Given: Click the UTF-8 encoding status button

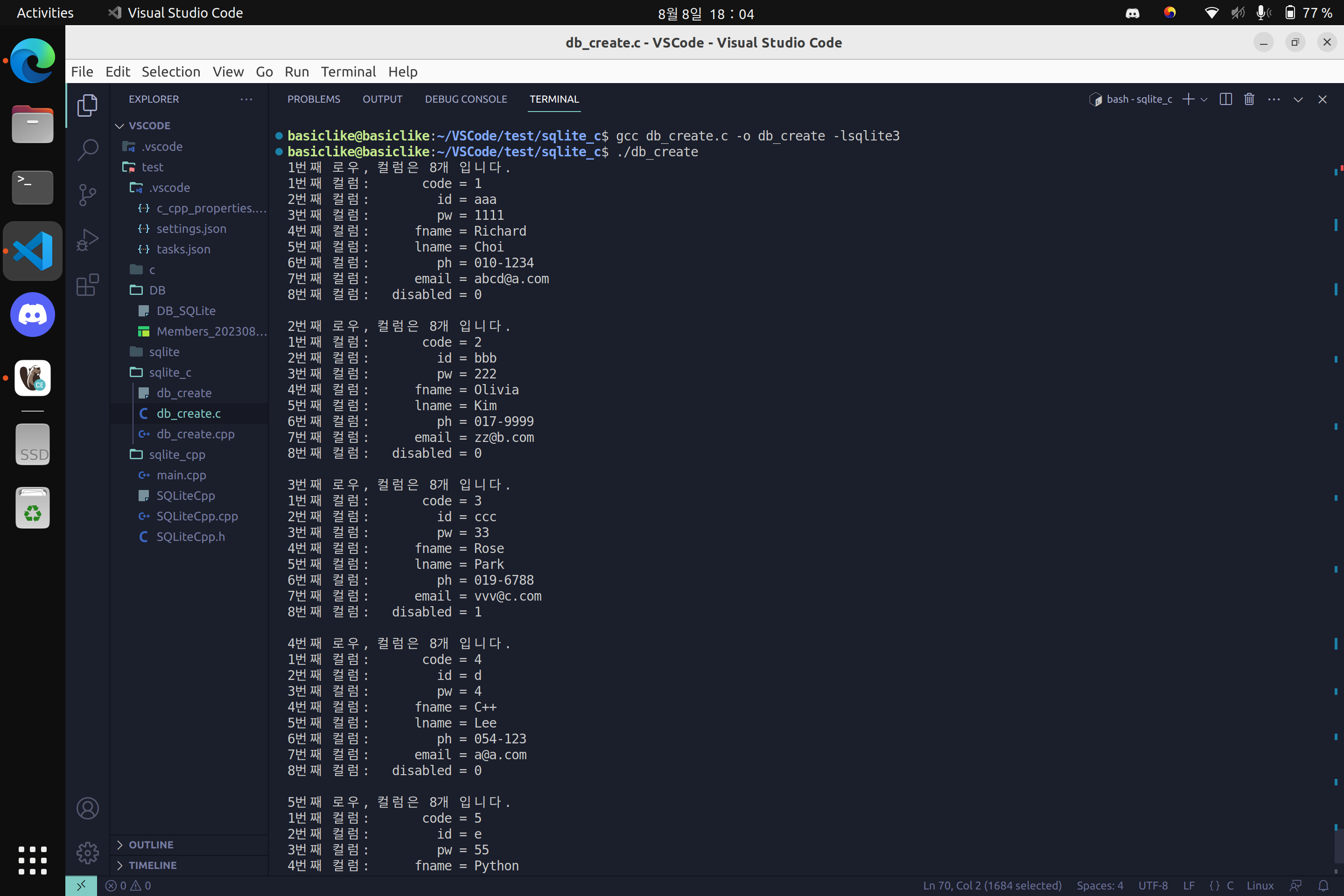Looking at the screenshot, I should click(1153, 885).
